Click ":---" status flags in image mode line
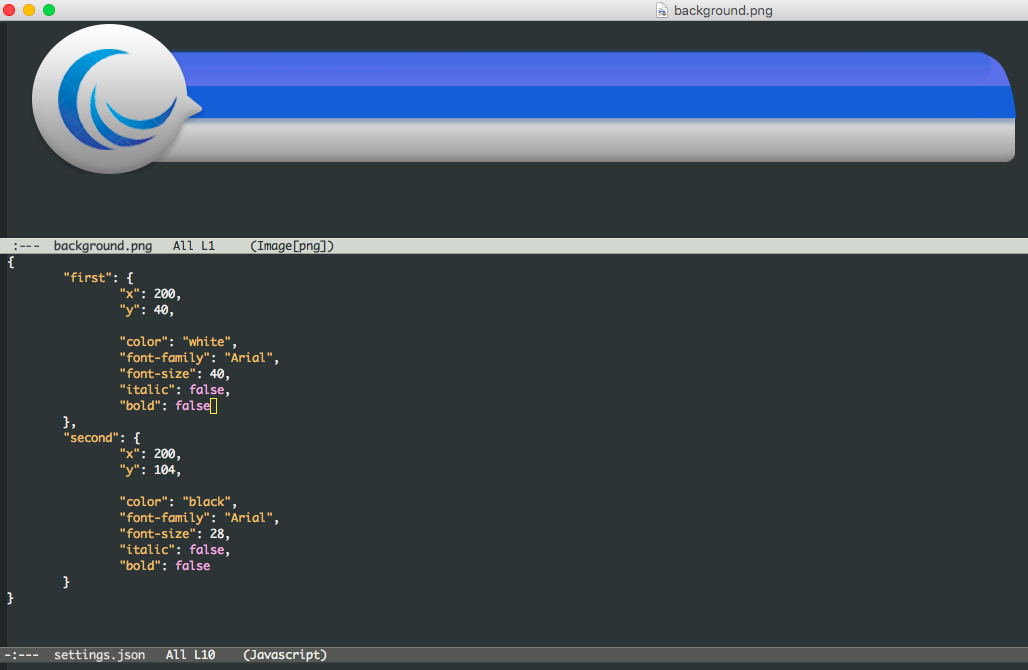This screenshot has height=670, width=1028. point(26,246)
